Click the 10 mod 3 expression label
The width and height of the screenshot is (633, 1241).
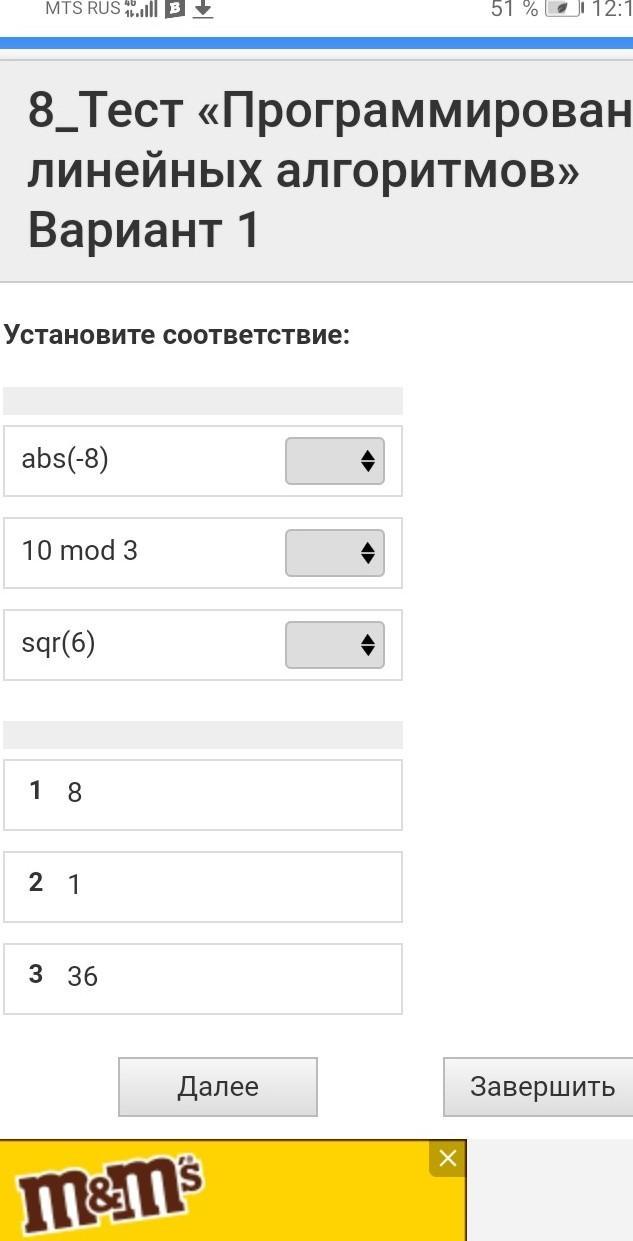point(80,551)
